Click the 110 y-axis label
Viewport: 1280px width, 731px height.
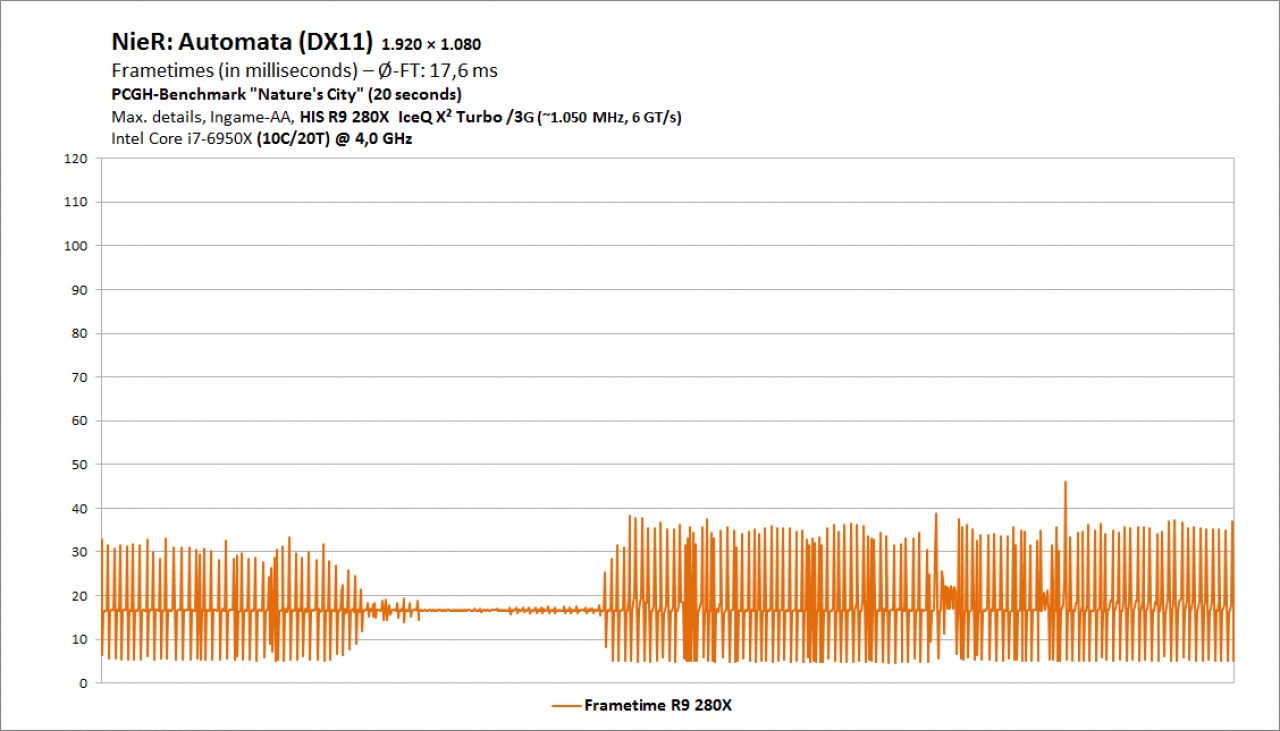coord(77,202)
